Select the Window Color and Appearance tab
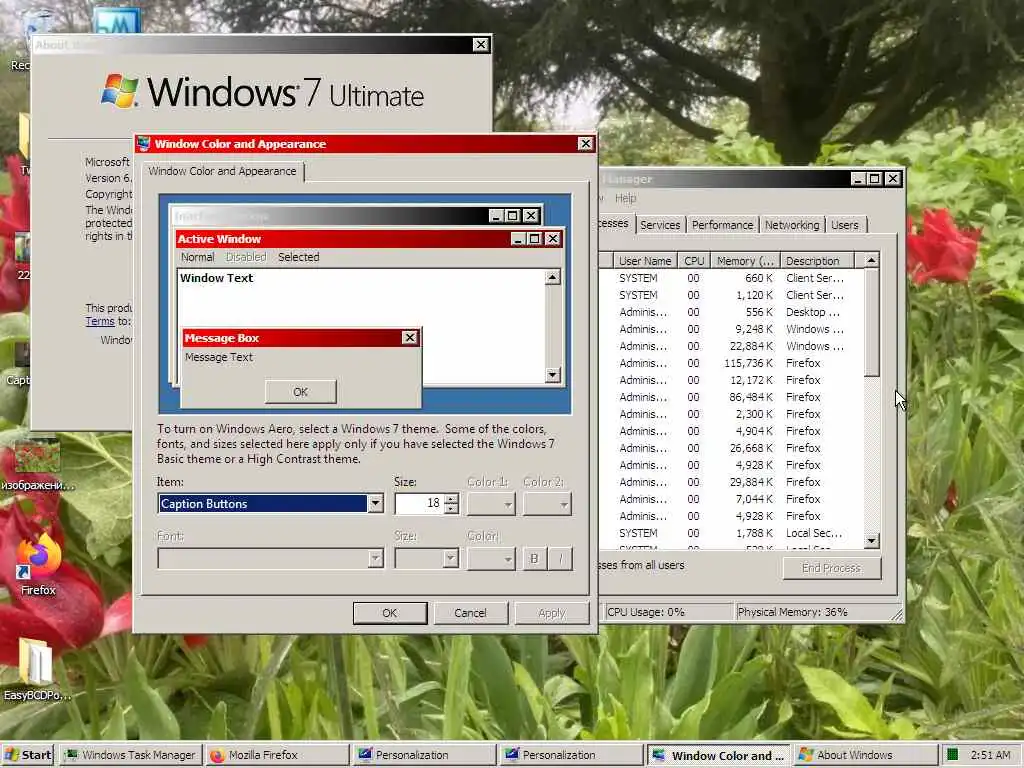This screenshot has height=768, width=1024. (x=222, y=171)
